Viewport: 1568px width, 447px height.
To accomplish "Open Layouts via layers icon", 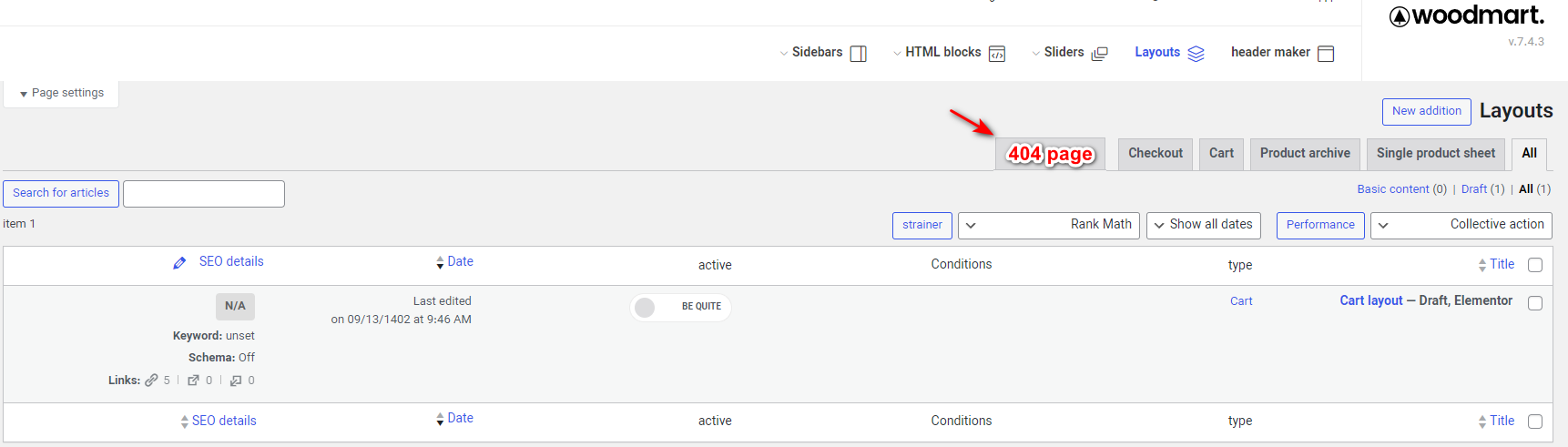I will (x=1196, y=54).
